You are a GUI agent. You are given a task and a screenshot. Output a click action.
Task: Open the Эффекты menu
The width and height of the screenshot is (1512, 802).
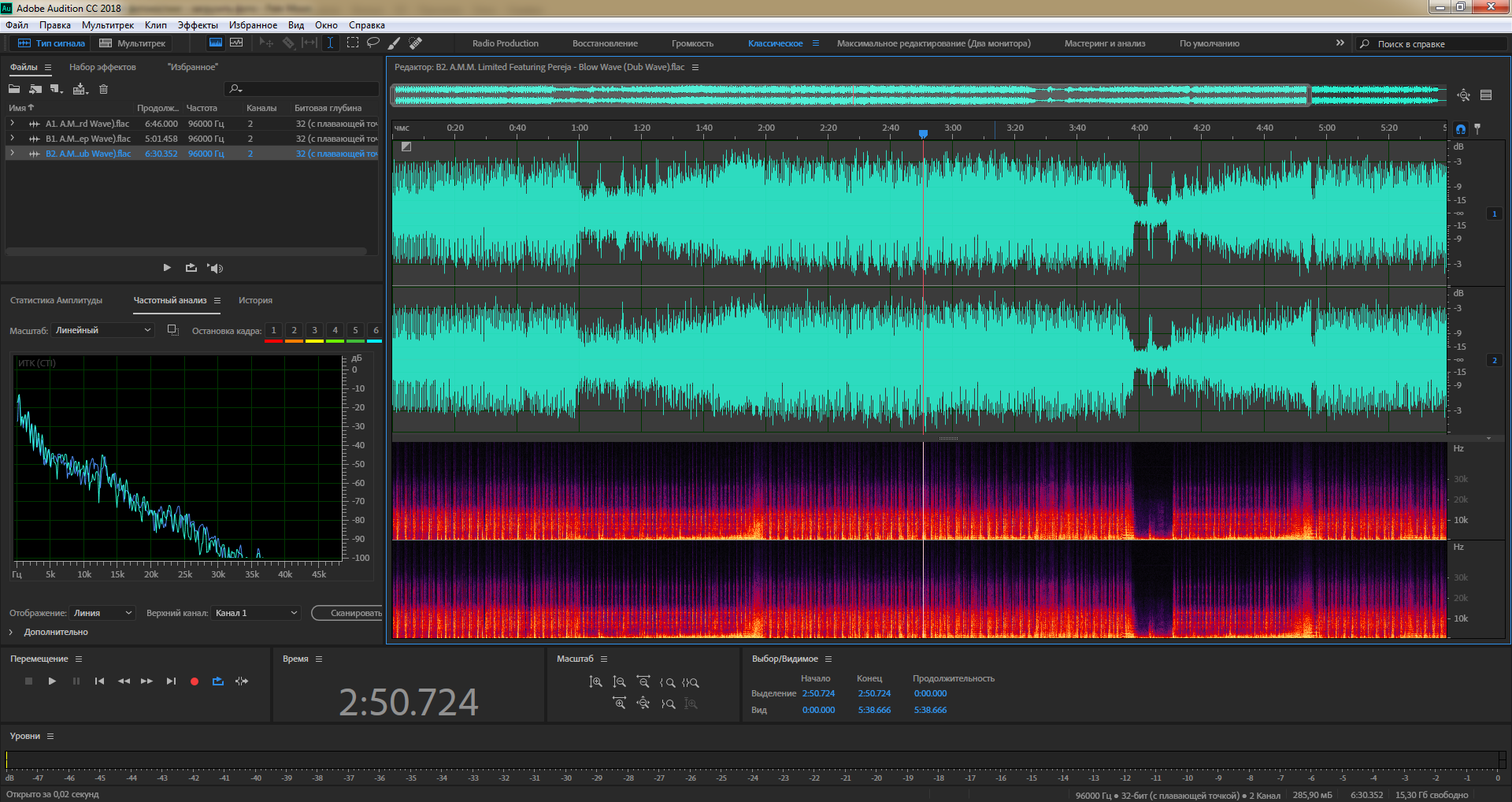(x=198, y=25)
